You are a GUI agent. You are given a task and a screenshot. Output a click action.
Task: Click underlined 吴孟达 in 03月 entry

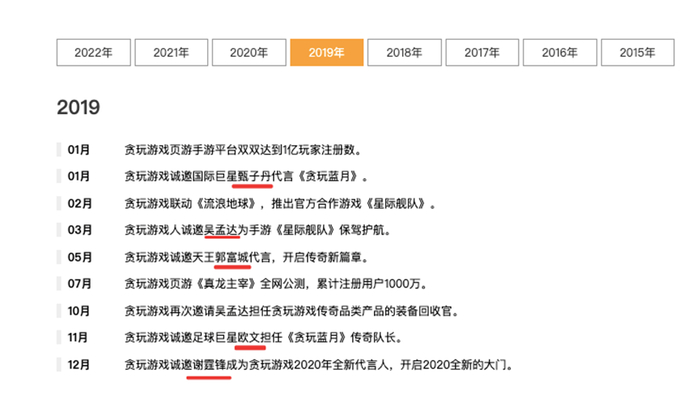pos(221,230)
